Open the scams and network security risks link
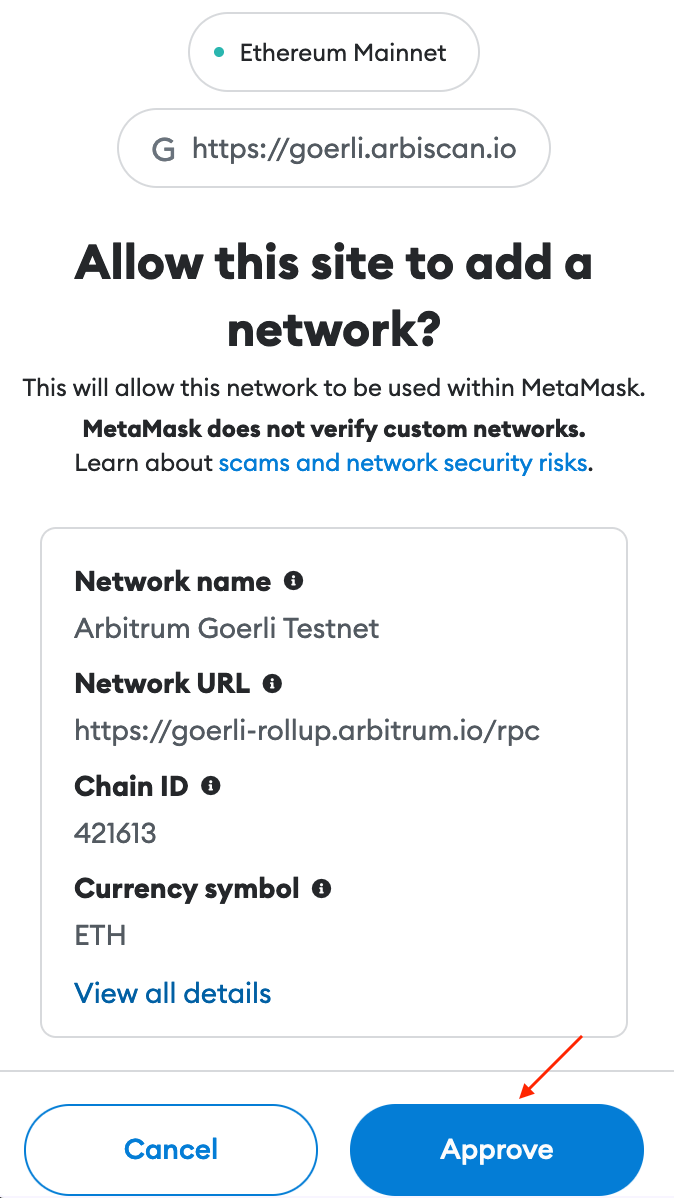Viewport: 674px width, 1198px height. [x=403, y=462]
